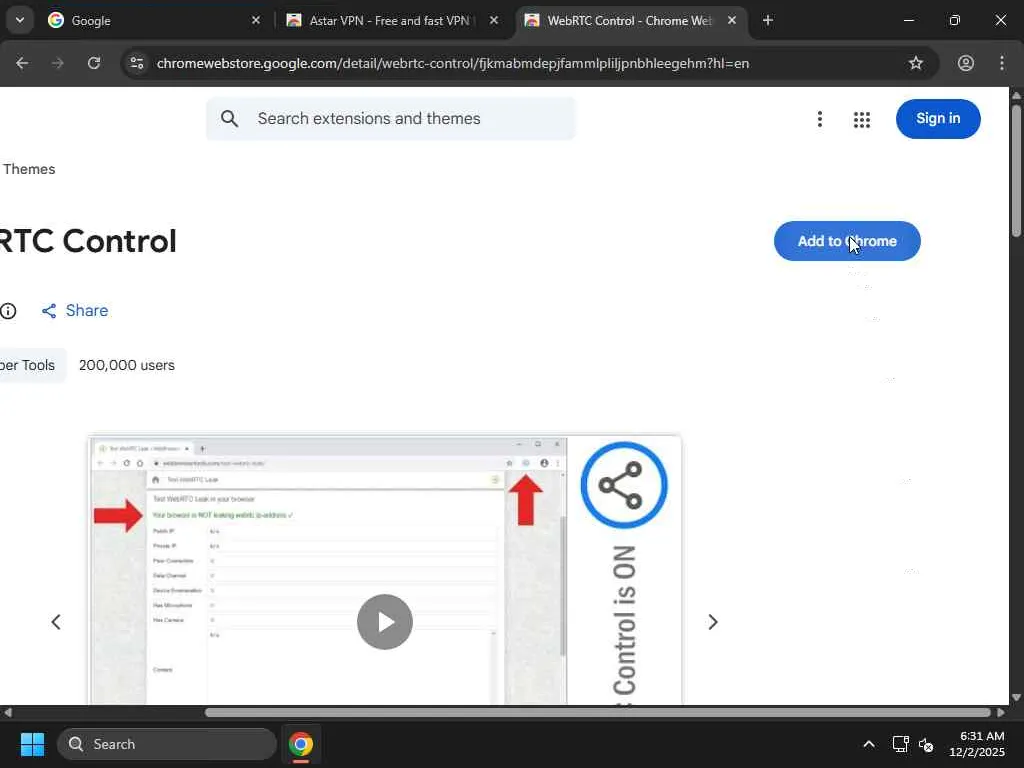Open the Chrome three-dot menu
The image size is (1024, 768).
click(x=1002, y=63)
